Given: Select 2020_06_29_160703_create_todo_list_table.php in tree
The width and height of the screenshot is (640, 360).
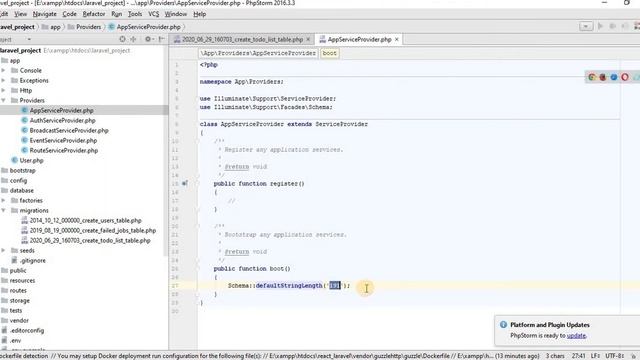Looking at the screenshot, I should (90, 240).
